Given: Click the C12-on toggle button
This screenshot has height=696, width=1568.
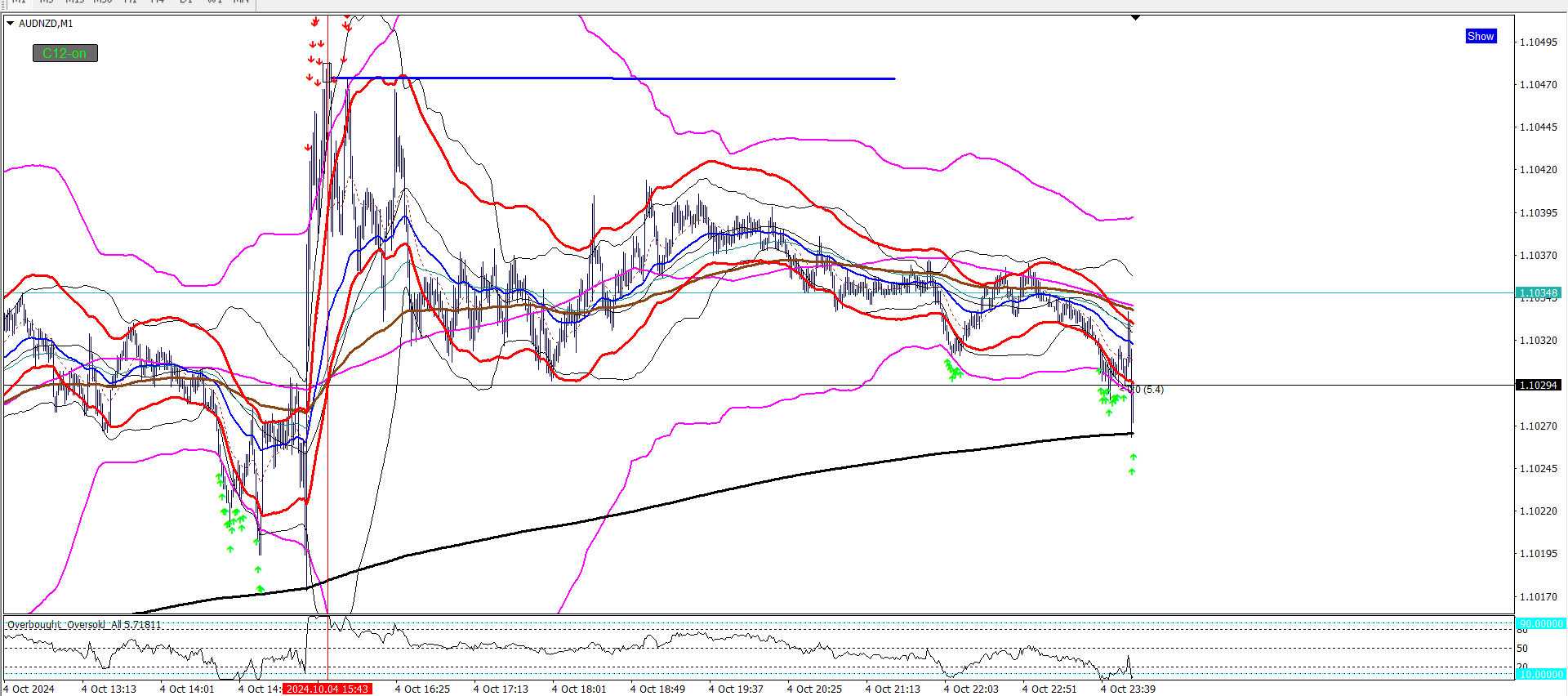Looking at the screenshot, I should (x=65, y=53).
